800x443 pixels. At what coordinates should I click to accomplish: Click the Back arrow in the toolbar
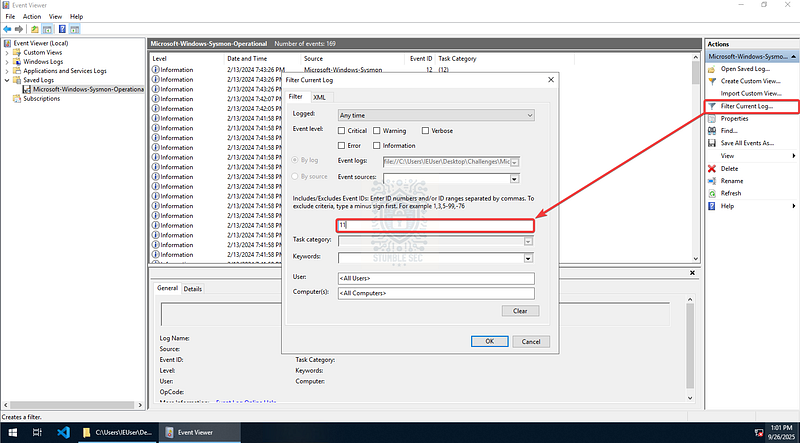7,29
